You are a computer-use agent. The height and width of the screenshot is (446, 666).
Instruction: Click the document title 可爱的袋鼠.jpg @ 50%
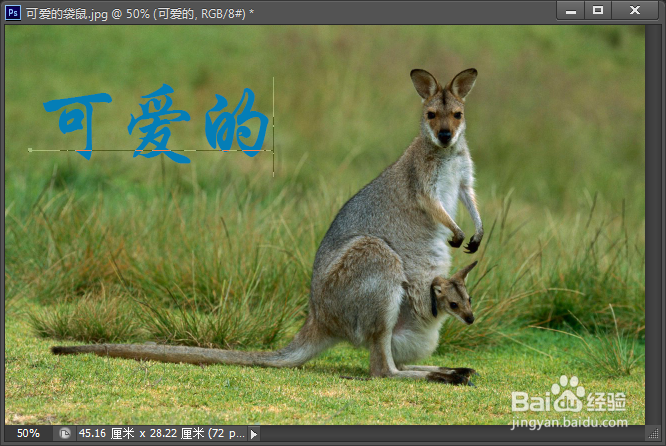pyautogui.click(x=88, y=14)
